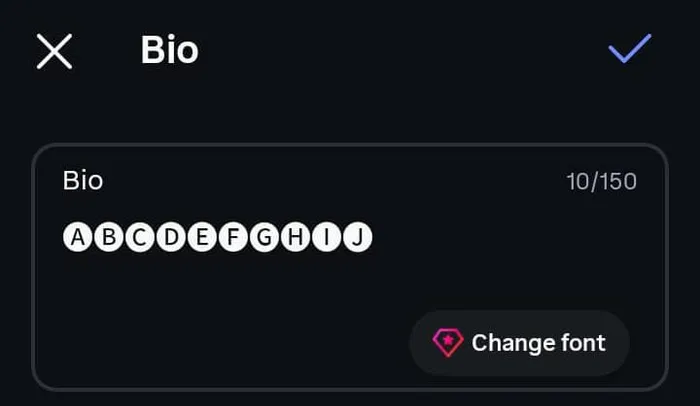This screenshot has height=406, width=700.
Task: Place cursor on the circled letter B
Action: click(x=109, y=237)
